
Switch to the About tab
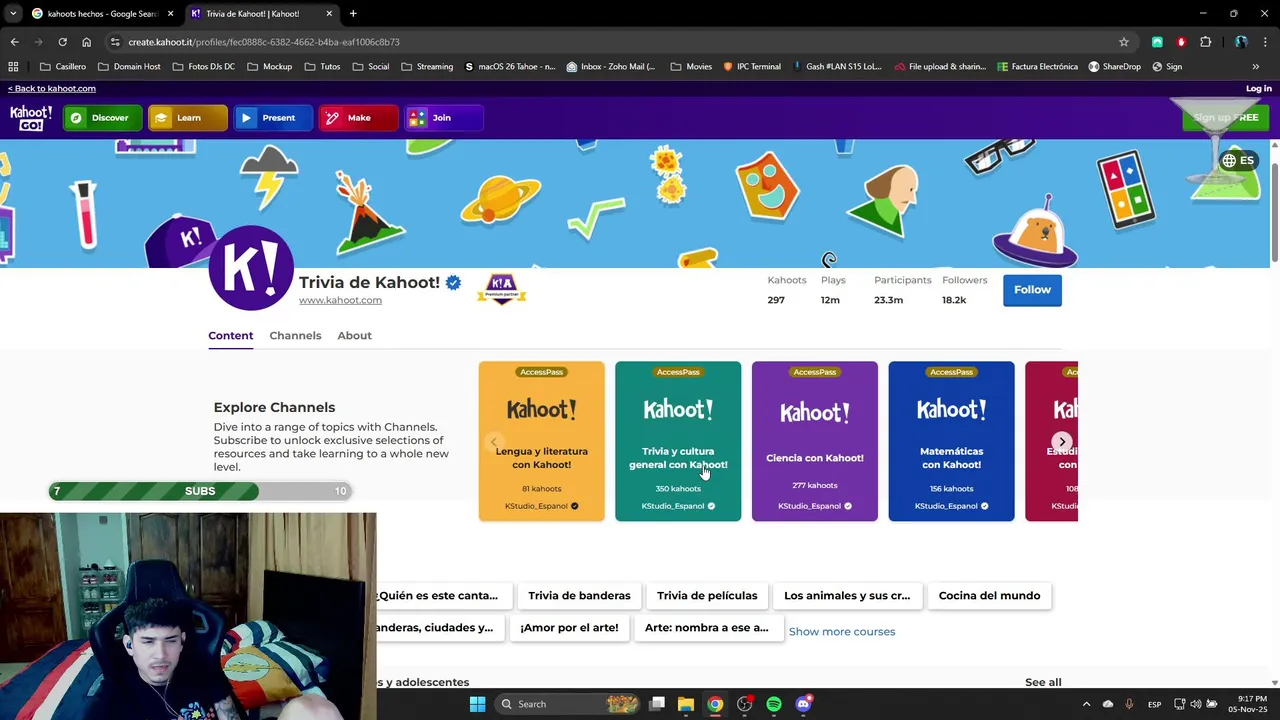354,336
